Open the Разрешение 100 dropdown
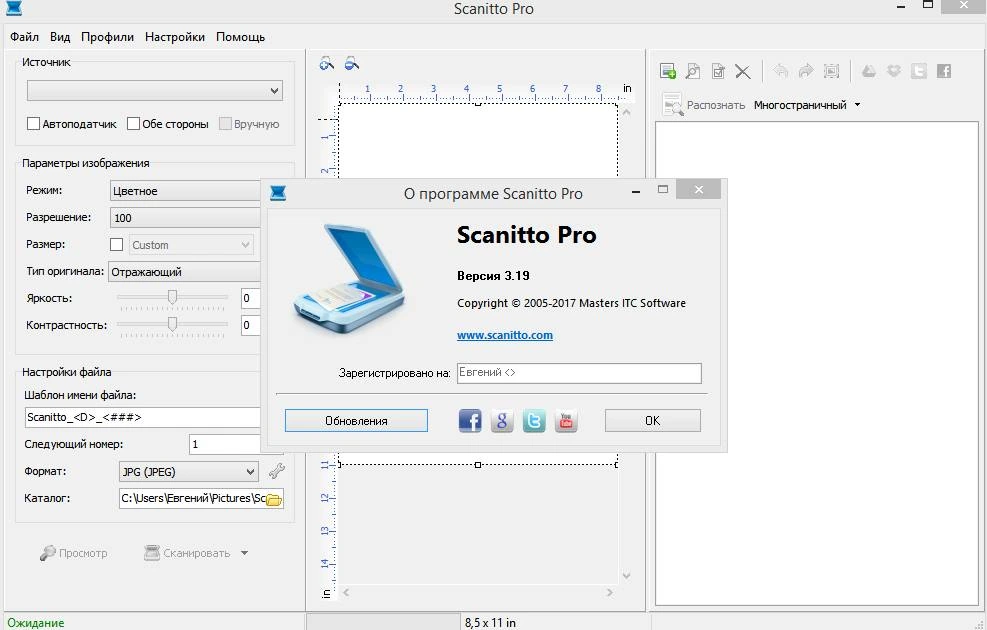Image resolution: width=987 pixels, height=630 pixels. (x=185, y=218)
